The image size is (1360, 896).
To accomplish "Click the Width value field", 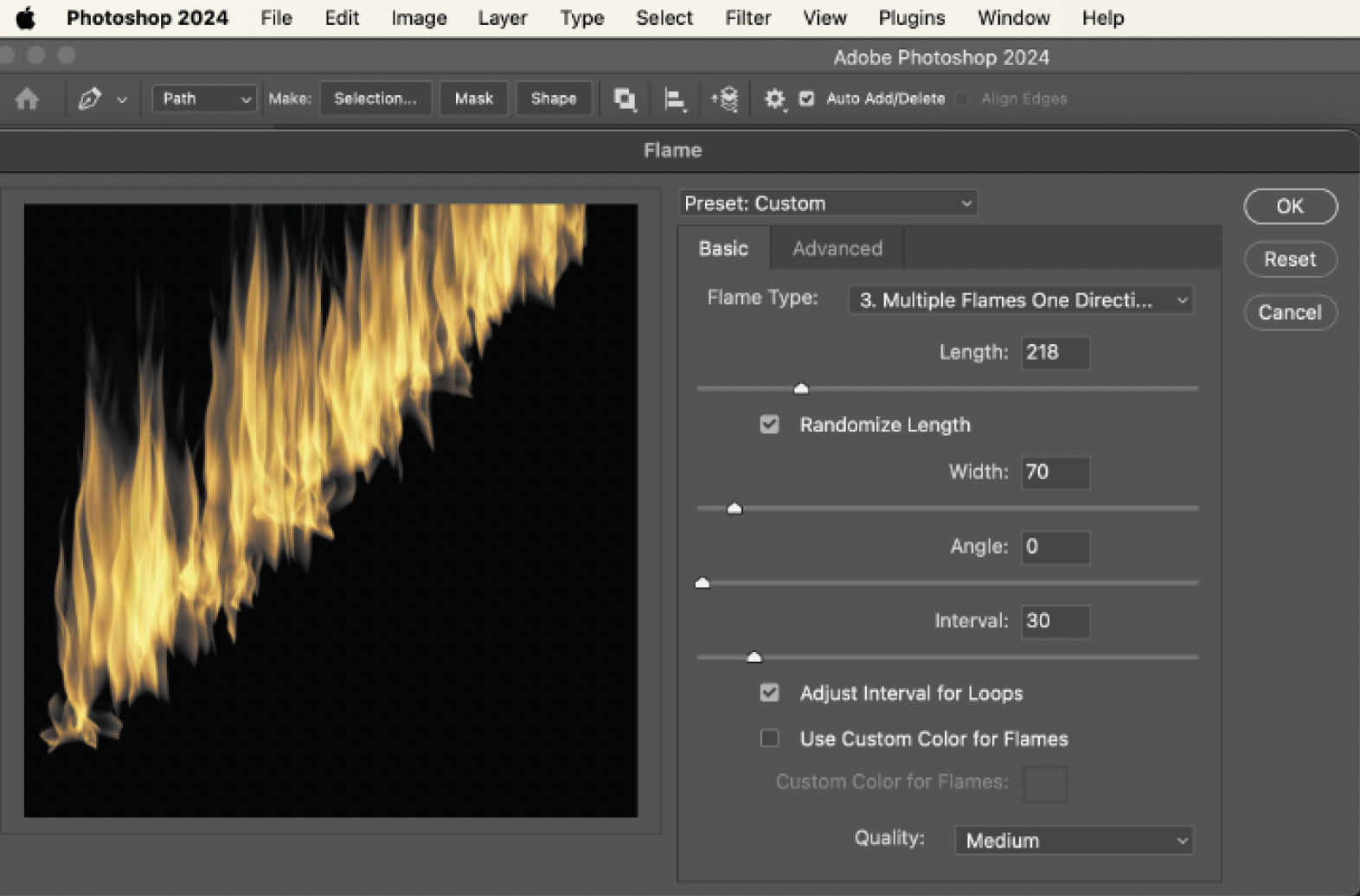I will coord(1055,472).
